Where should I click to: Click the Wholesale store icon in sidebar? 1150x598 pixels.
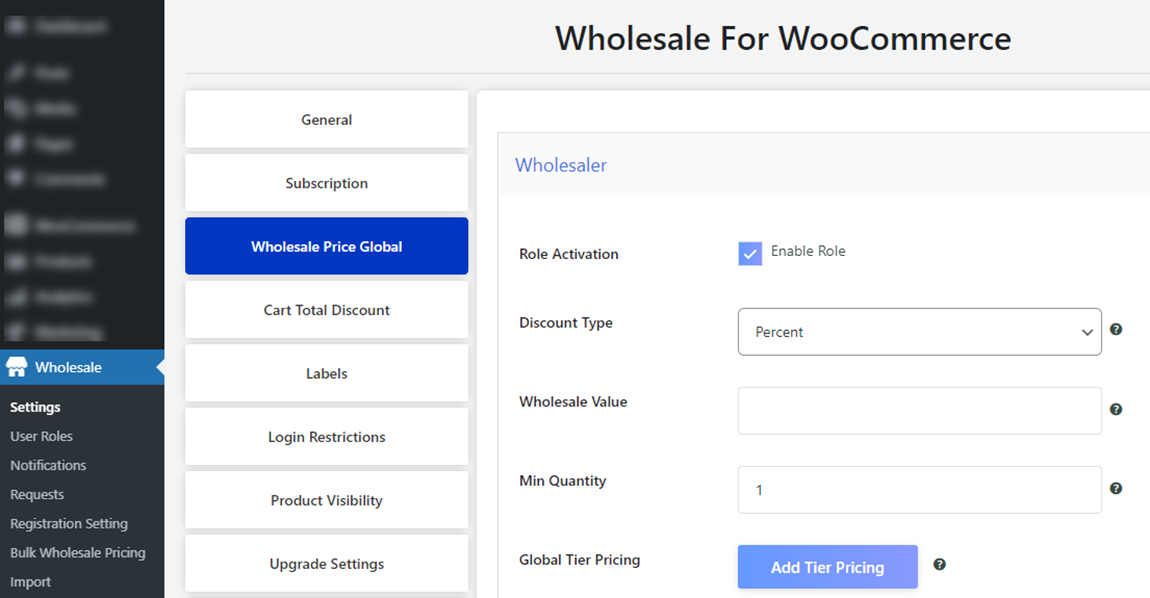16,367
